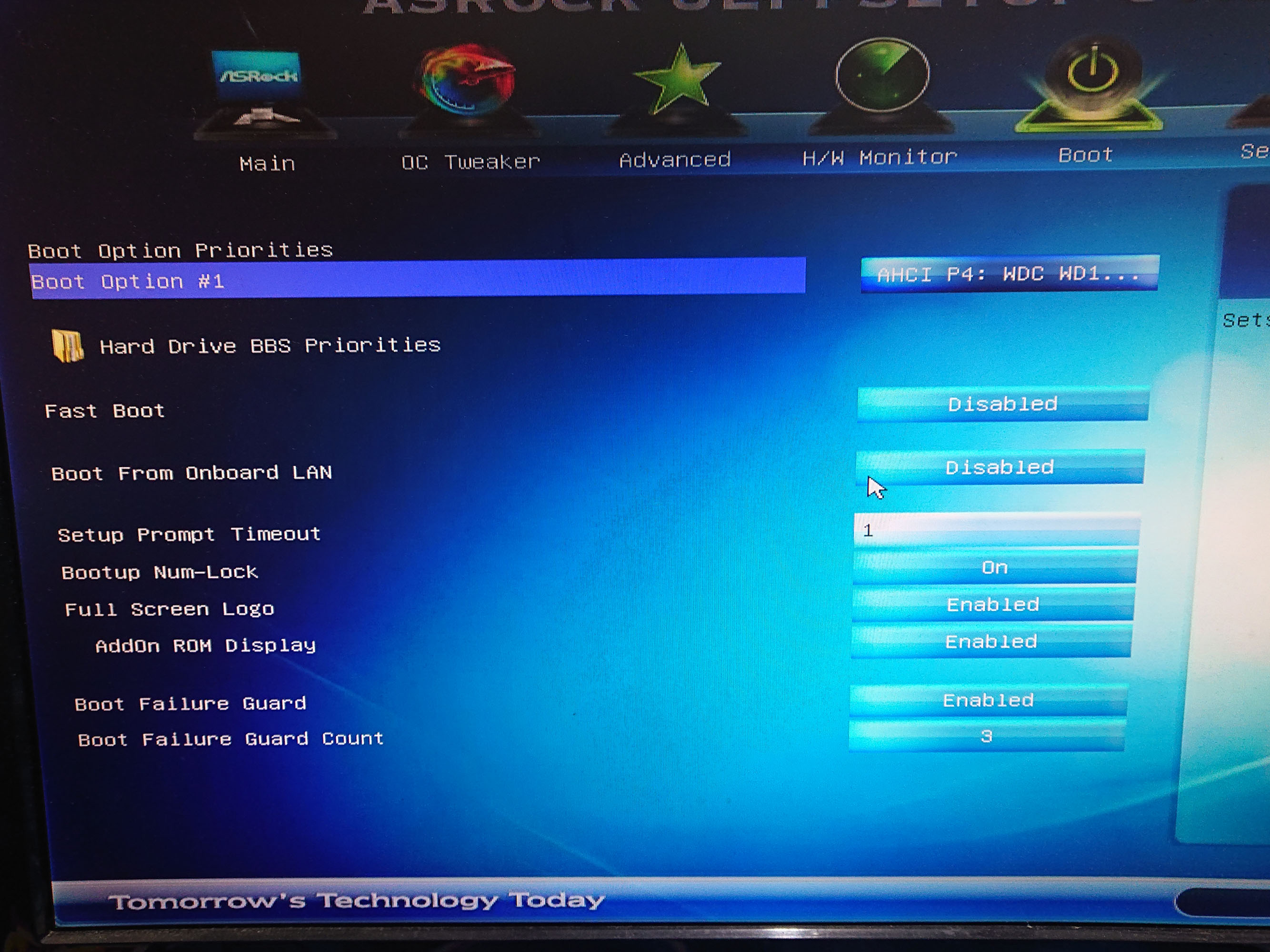Toggle Boot Failure Guard Enabled value
The height and width of the screenshot is (952, 1270).
click(x=988, y=700)
